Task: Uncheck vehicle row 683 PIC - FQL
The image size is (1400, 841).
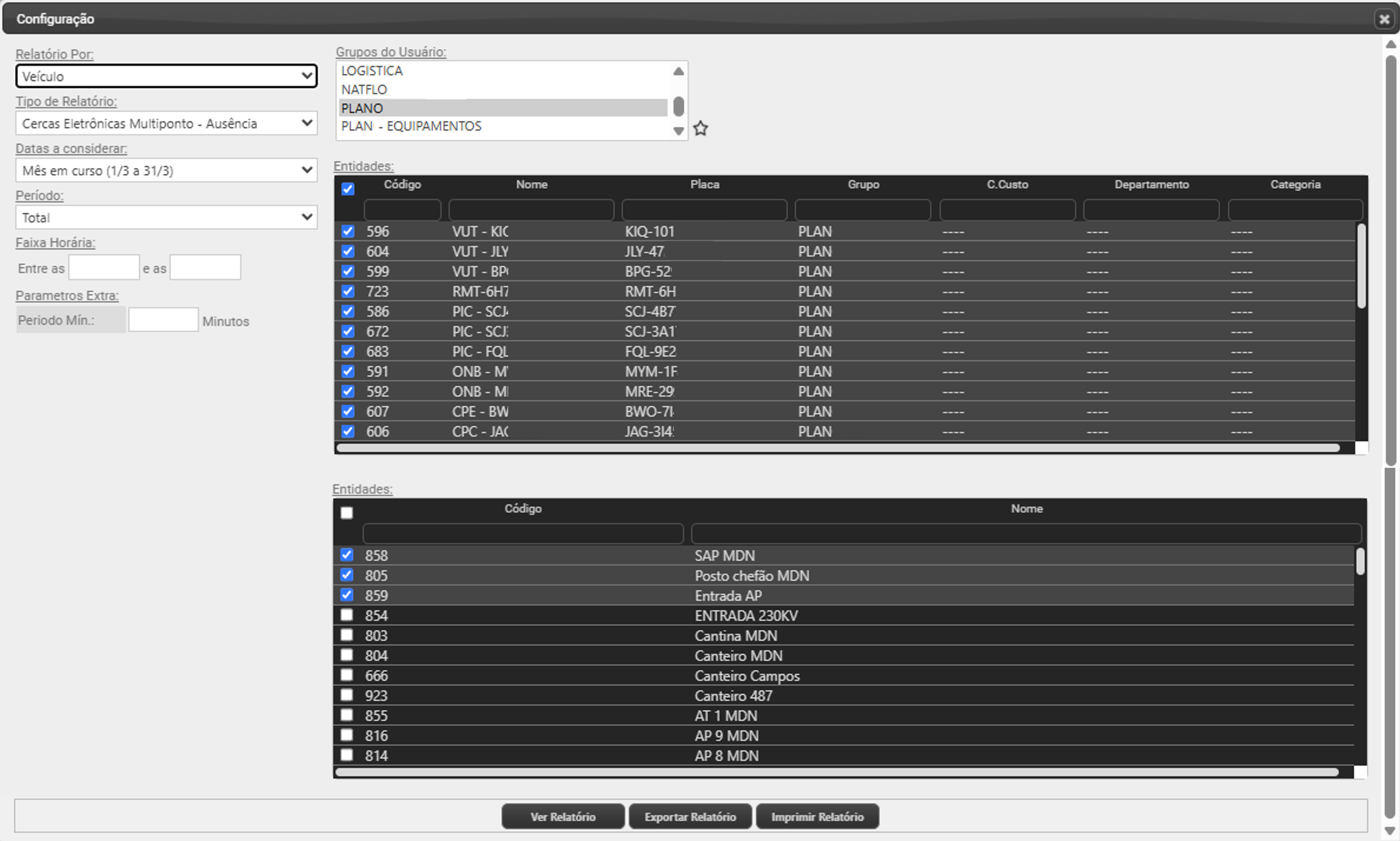Action: (x=348, y=351)
